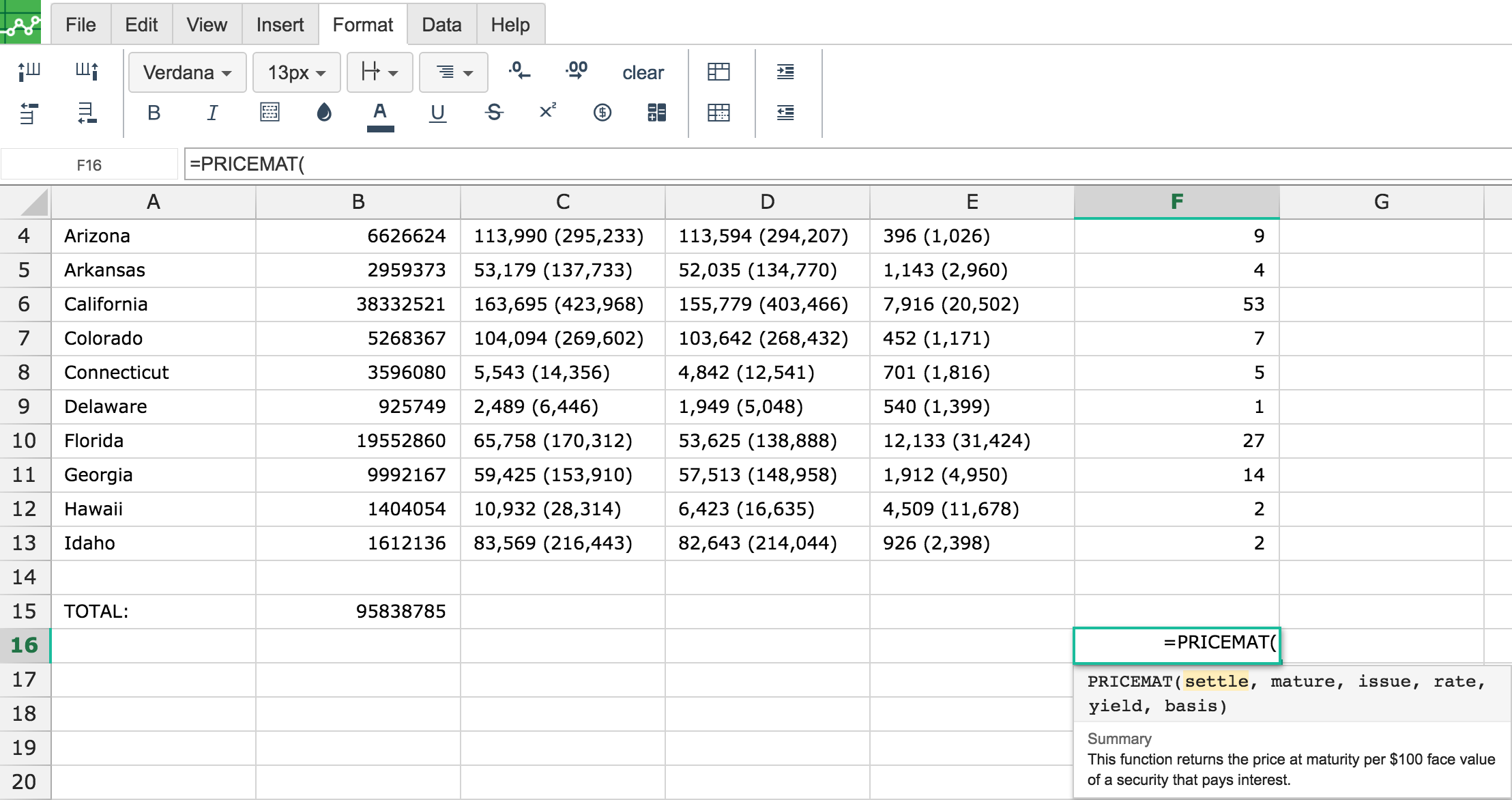
Task: Open the horizontal text alignment dropdown
Action: (x=454, y=72)
